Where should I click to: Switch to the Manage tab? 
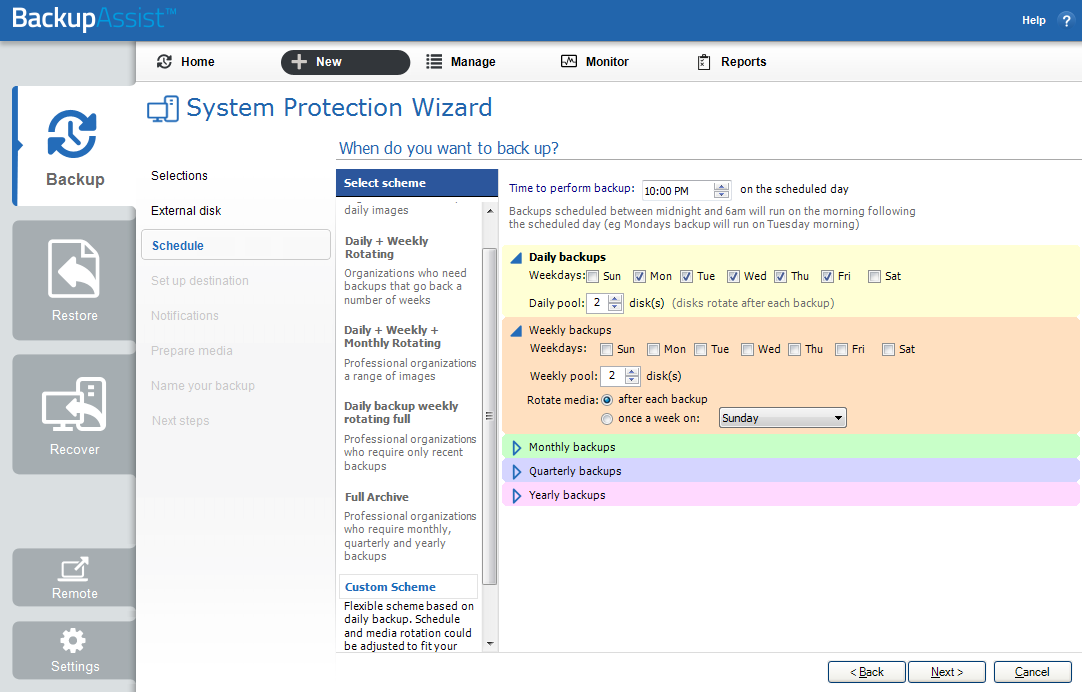[x=461, y=61]
